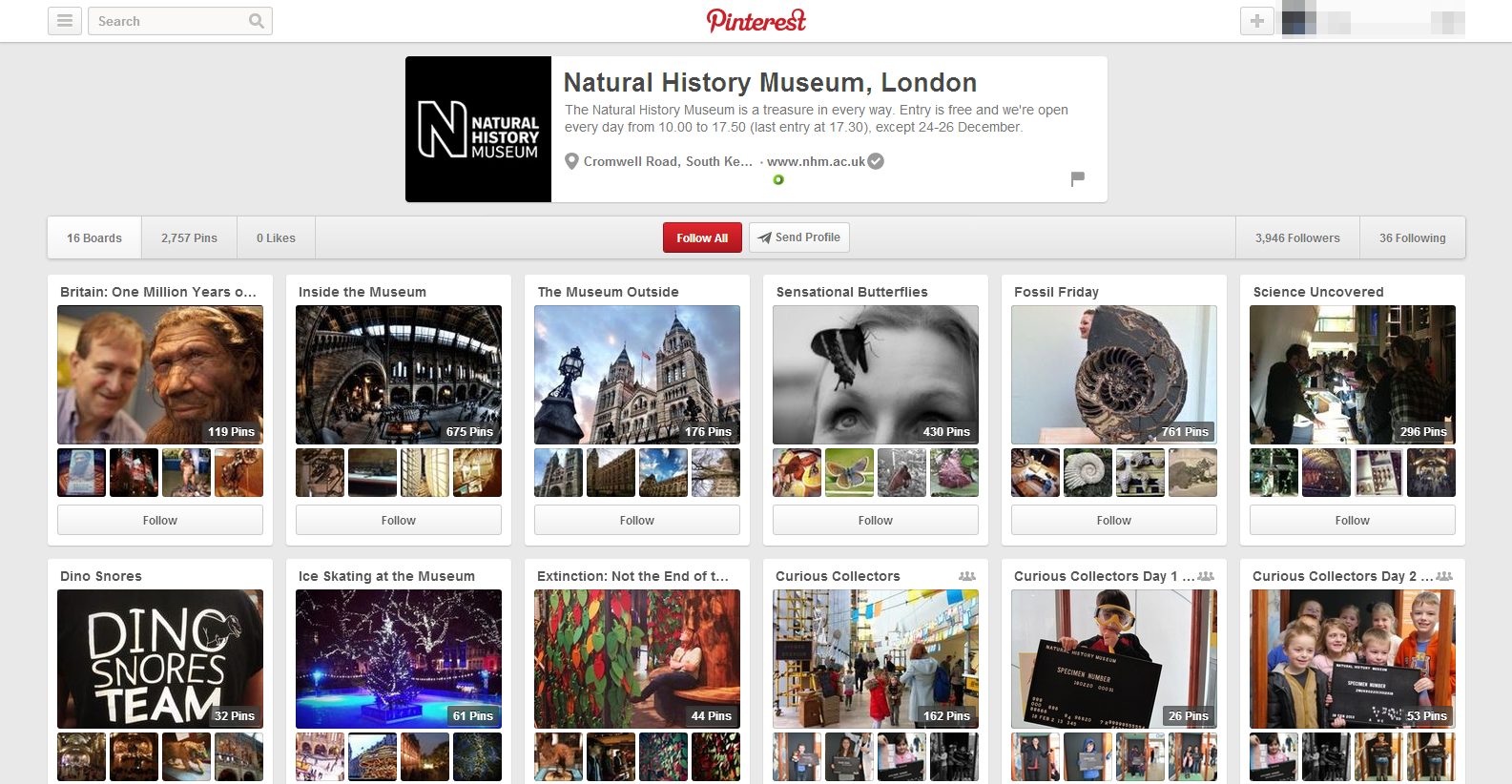Screen dimensions: 1512x784
Task: Click group icon on Curious Collectors Day 2
Action: pos(1444,576)
